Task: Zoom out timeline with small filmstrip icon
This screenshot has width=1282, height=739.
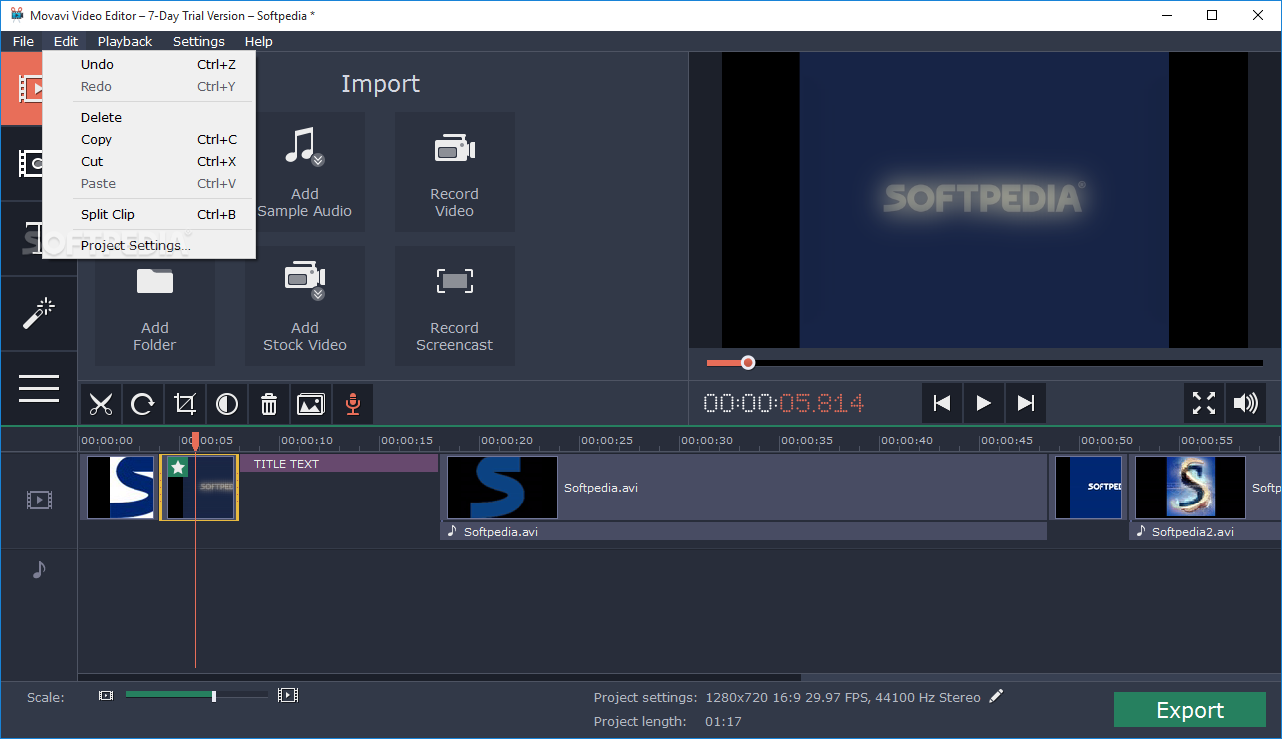Action: click(x=106, y=695)
